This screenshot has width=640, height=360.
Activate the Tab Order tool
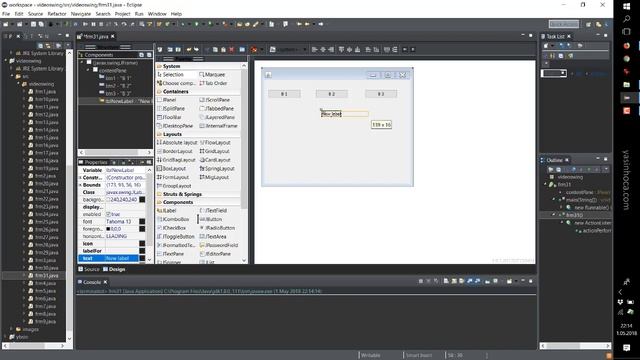click(213, 83)
